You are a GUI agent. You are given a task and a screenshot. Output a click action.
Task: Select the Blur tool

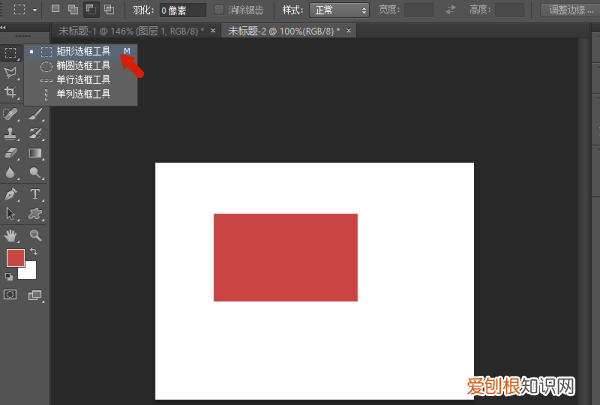[x=11, y=173]
